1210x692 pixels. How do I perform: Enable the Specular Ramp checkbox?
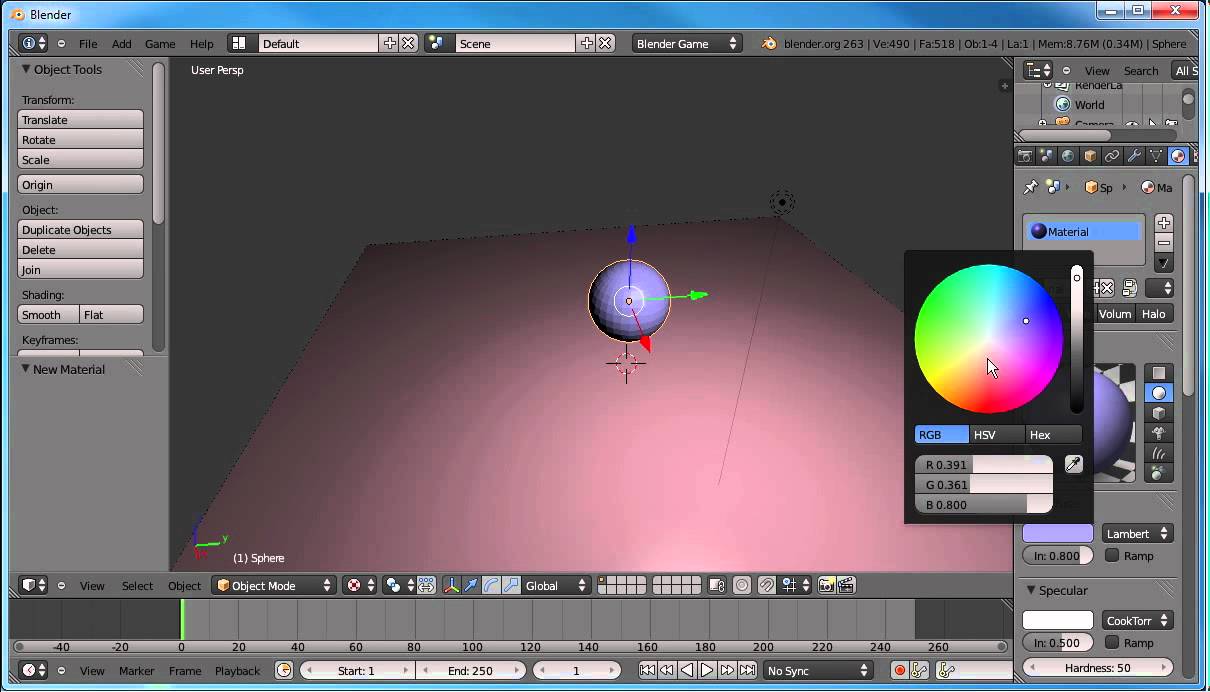(1112, 642)
